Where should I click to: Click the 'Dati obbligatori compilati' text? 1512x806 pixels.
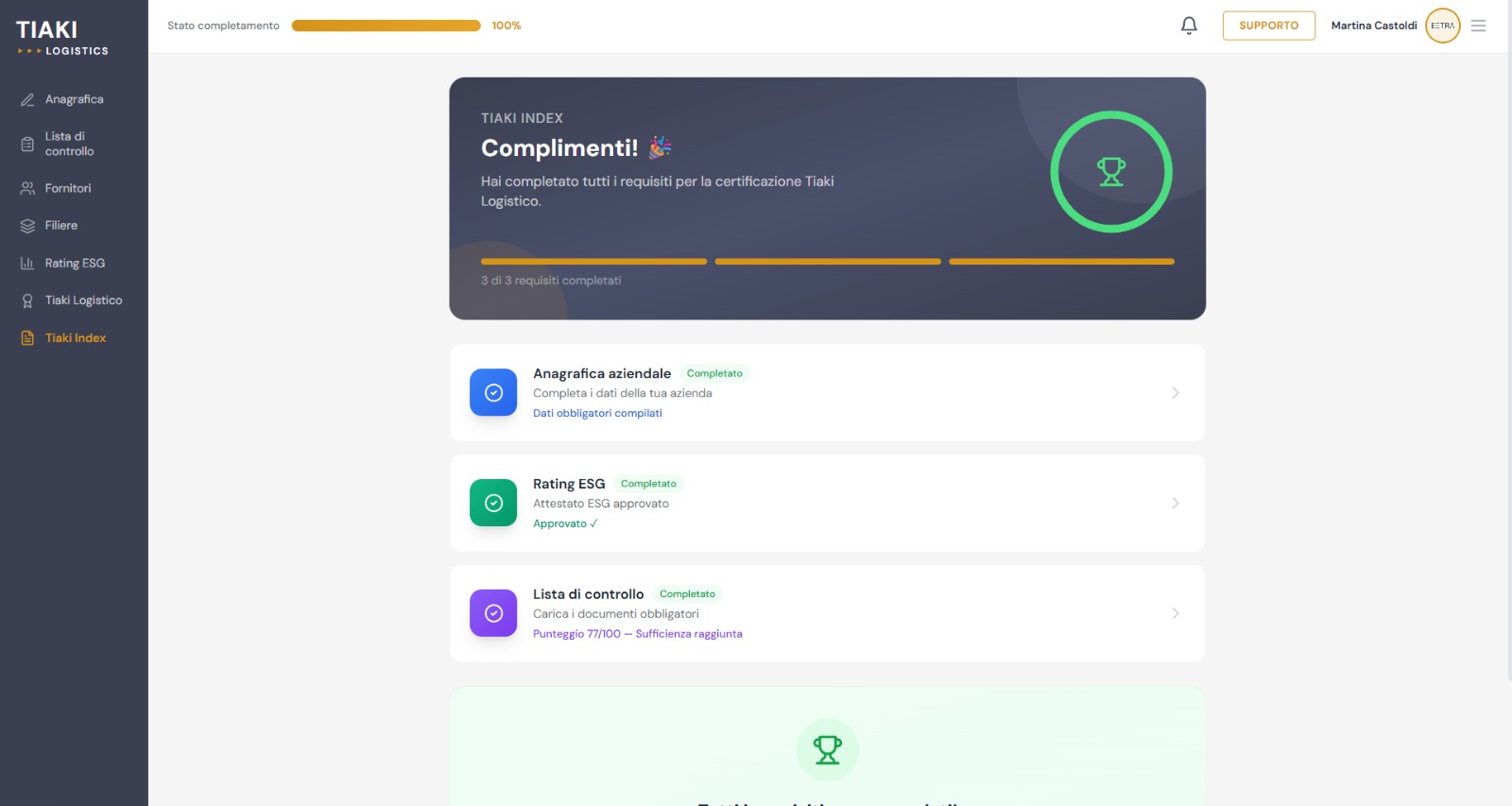coord(597,413)
